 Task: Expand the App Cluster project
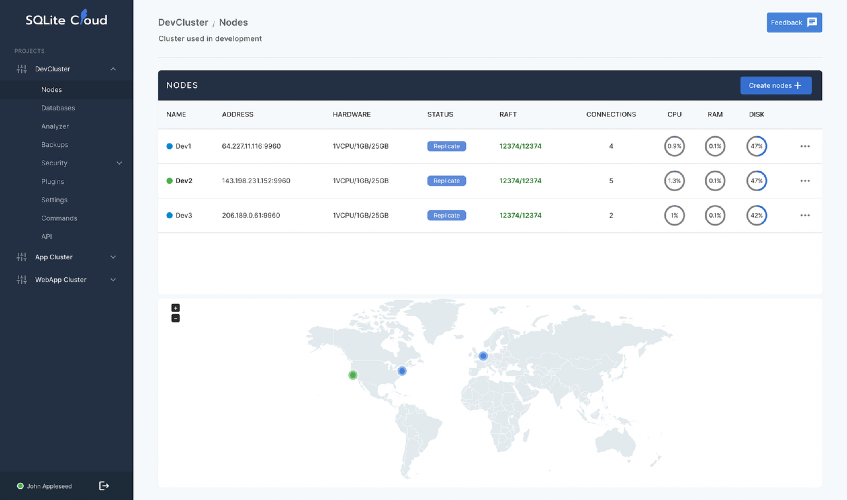point(113,257)
